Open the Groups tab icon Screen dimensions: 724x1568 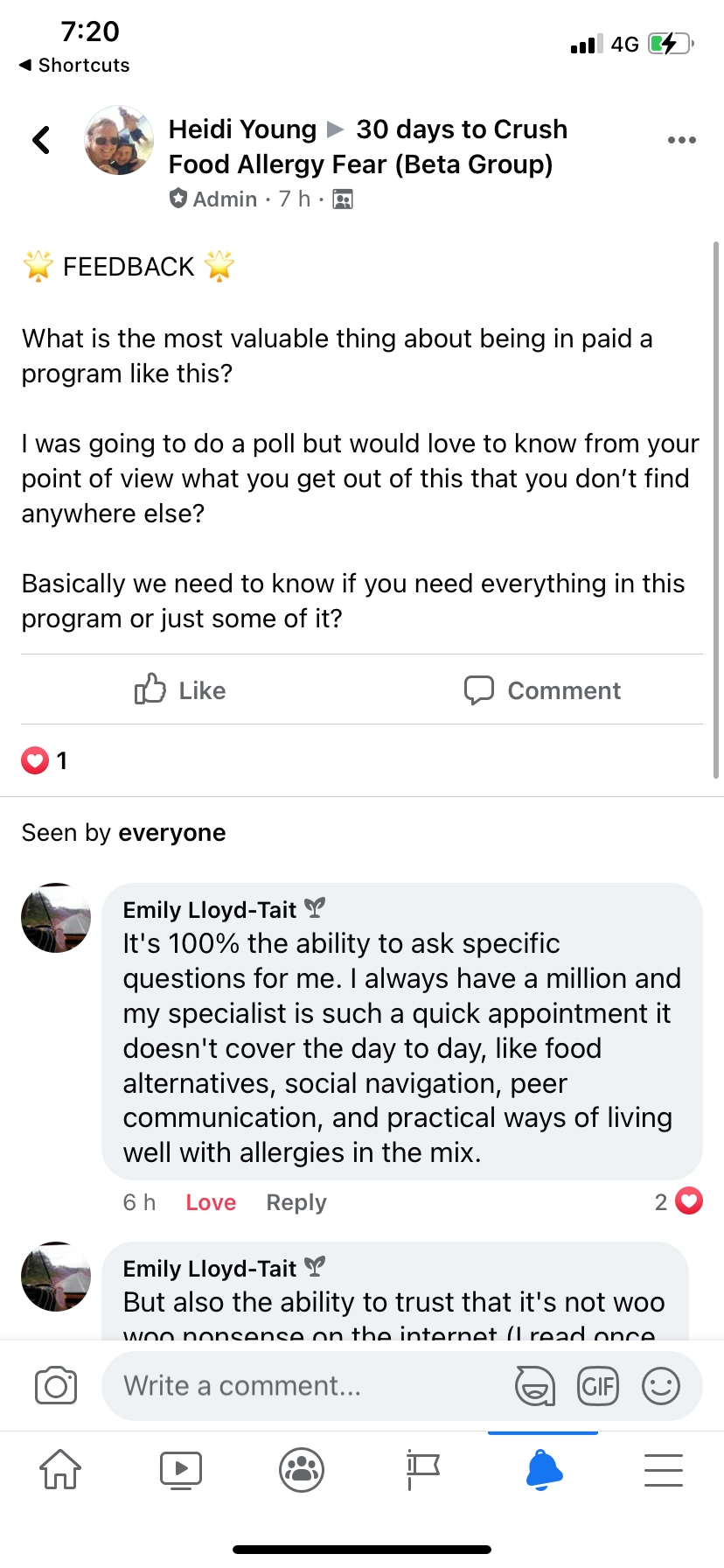click(302, 1469)
